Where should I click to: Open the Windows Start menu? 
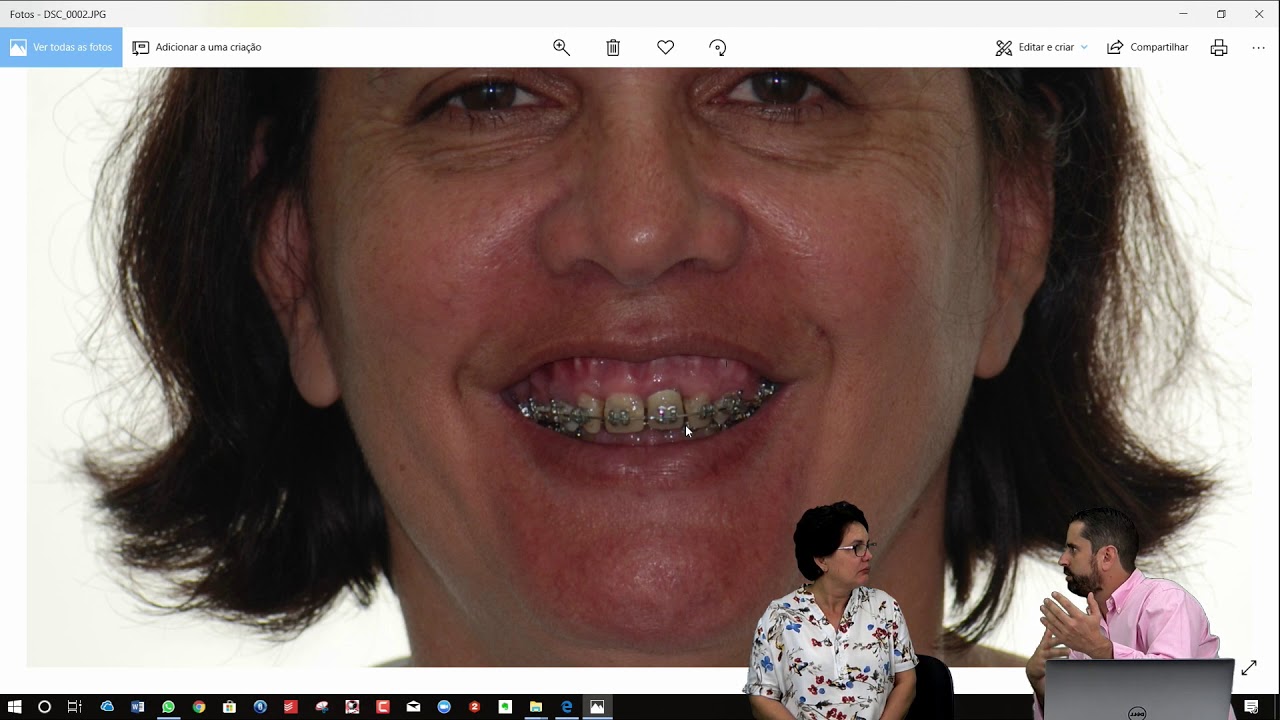click(15, 707)
